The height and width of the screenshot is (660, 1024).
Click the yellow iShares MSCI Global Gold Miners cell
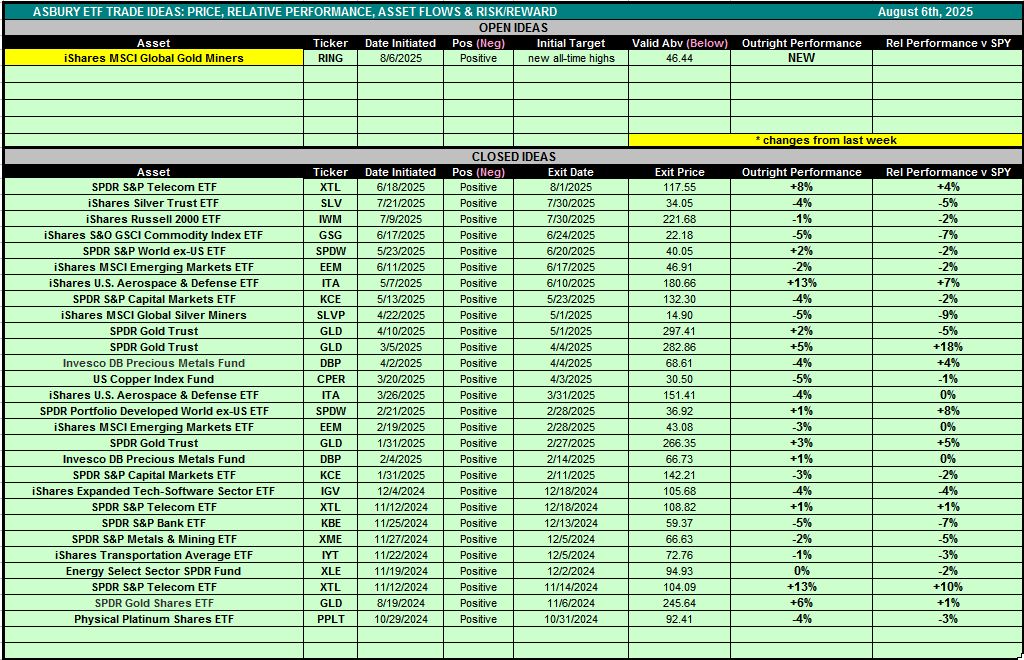(153, 58)
